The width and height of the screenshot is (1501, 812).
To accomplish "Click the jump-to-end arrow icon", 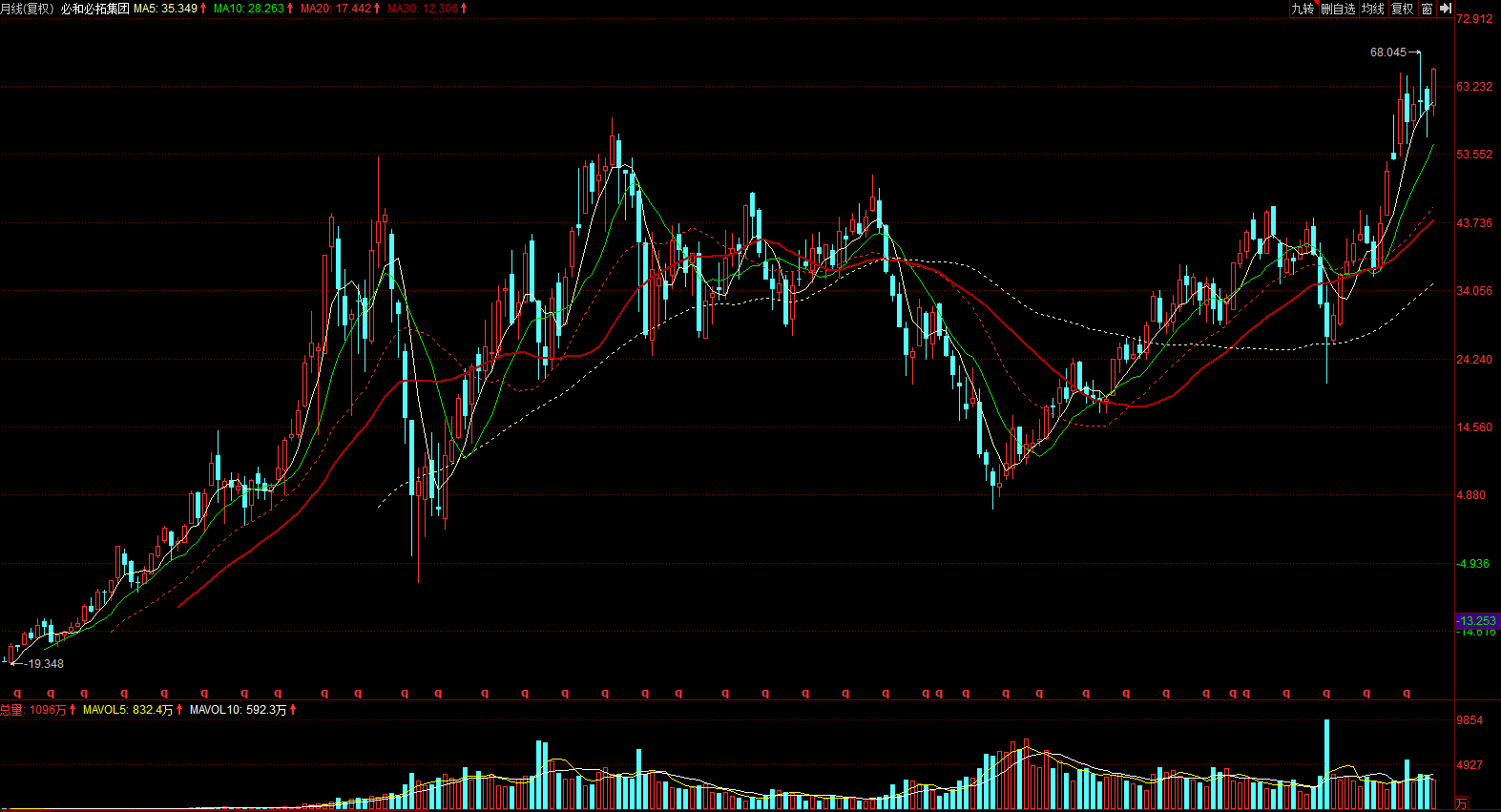I will (1446, 9).
